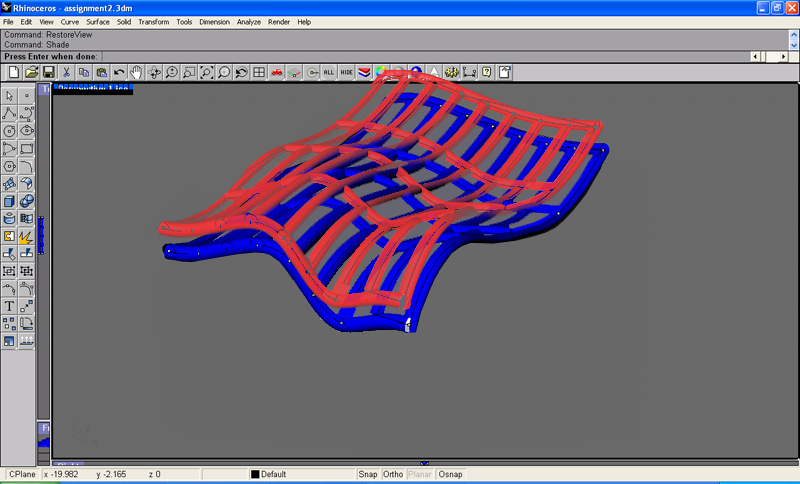Undo the last action with the arrow icon
The image size is (800, 484).
click(x=119, y=72)
